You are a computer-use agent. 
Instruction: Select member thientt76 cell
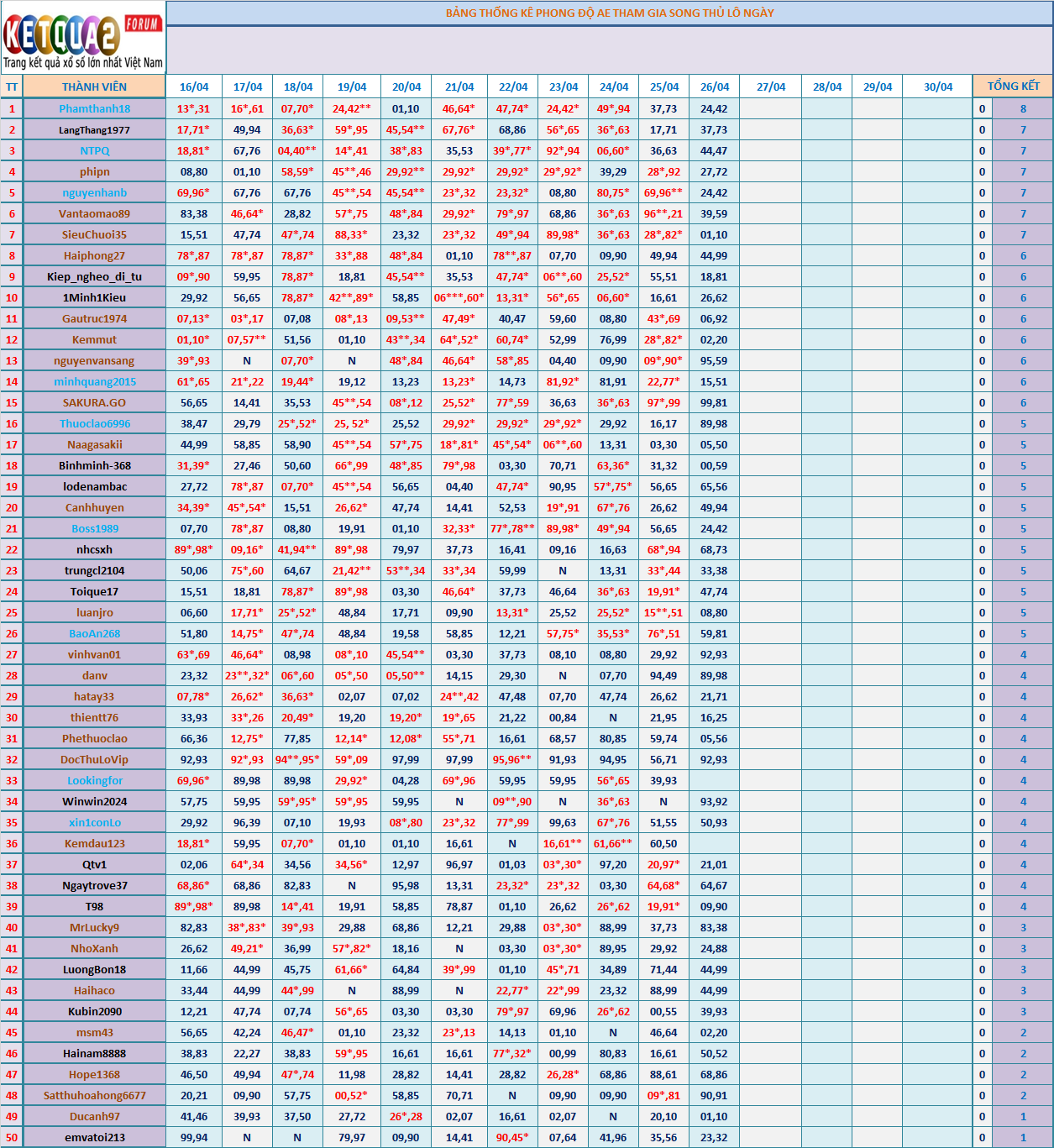point(94,717)
